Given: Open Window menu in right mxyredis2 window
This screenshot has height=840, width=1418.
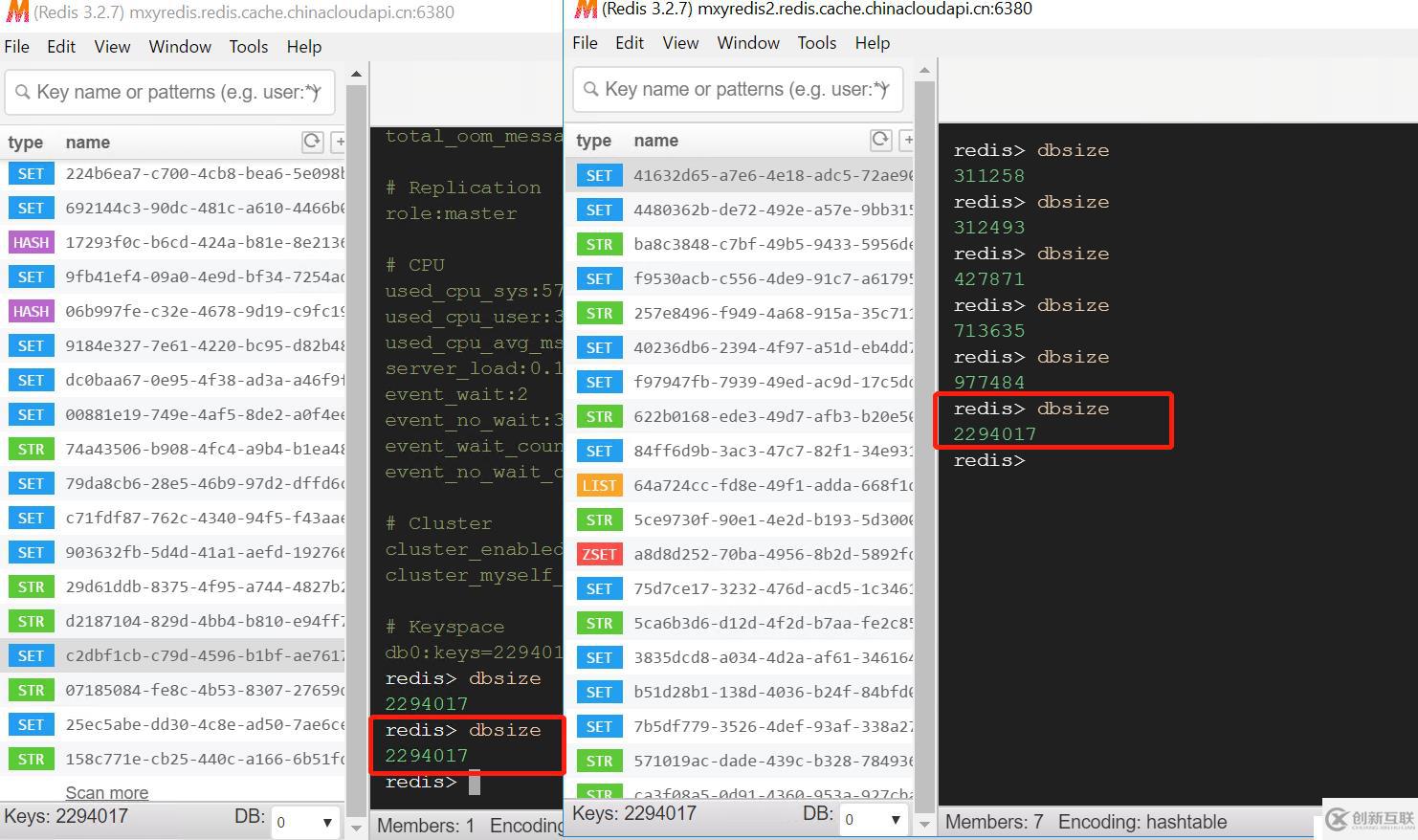Looking at the screenshot, I should click(748, 42).
